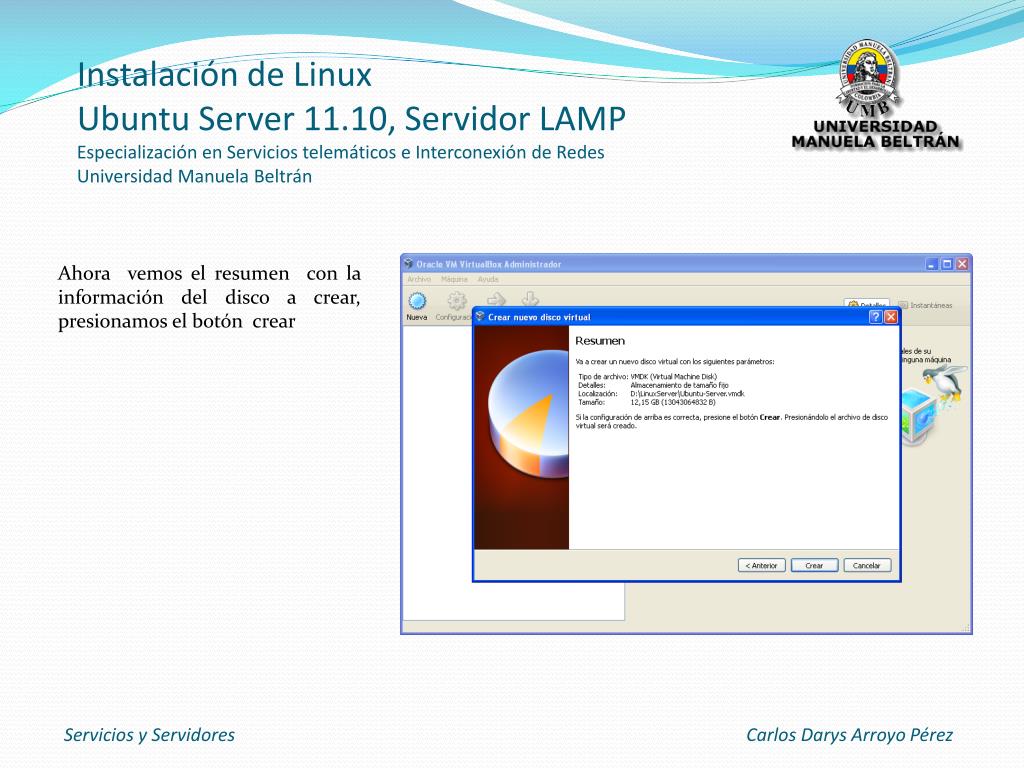Click the size value '12,15 GB (13043064832 B)'

click(673, 402)
